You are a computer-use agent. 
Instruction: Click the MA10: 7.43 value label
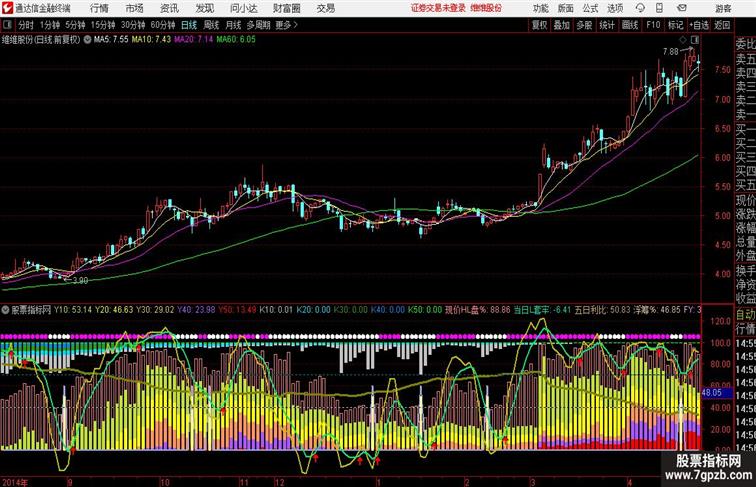pos(151,40)
